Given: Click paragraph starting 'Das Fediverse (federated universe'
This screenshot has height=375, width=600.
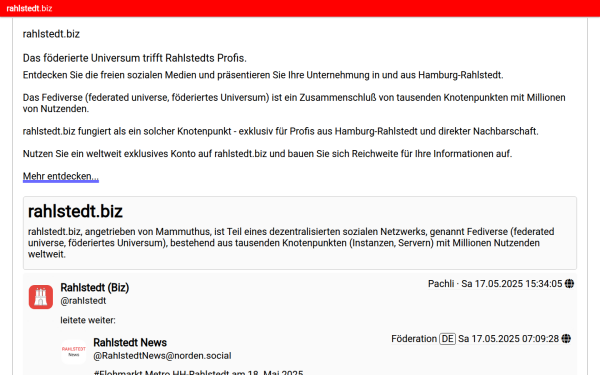Looking at the screenshot, I should pos(294,103).
